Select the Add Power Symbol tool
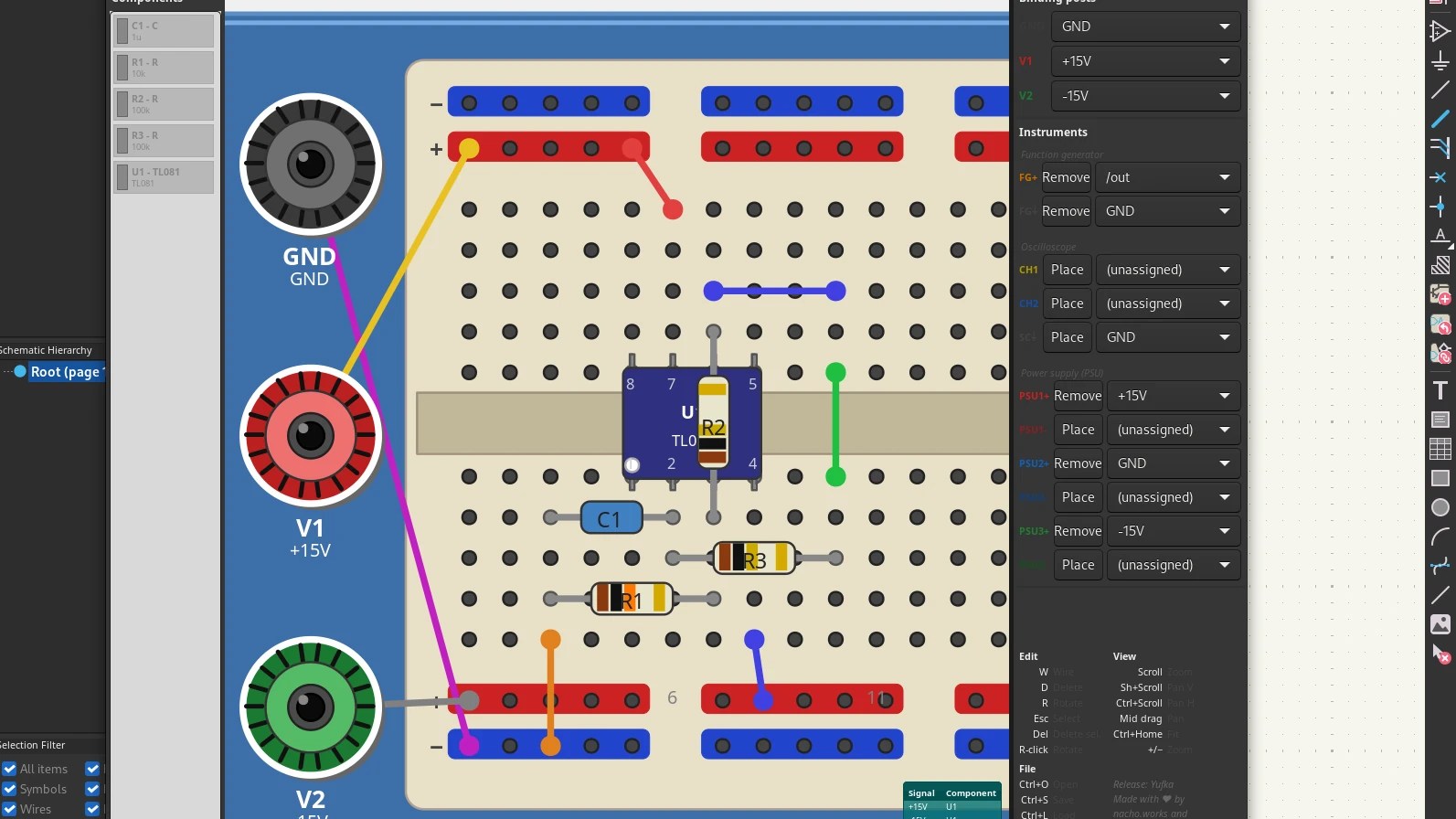 pyautogui.click(x=1440, y=61)
